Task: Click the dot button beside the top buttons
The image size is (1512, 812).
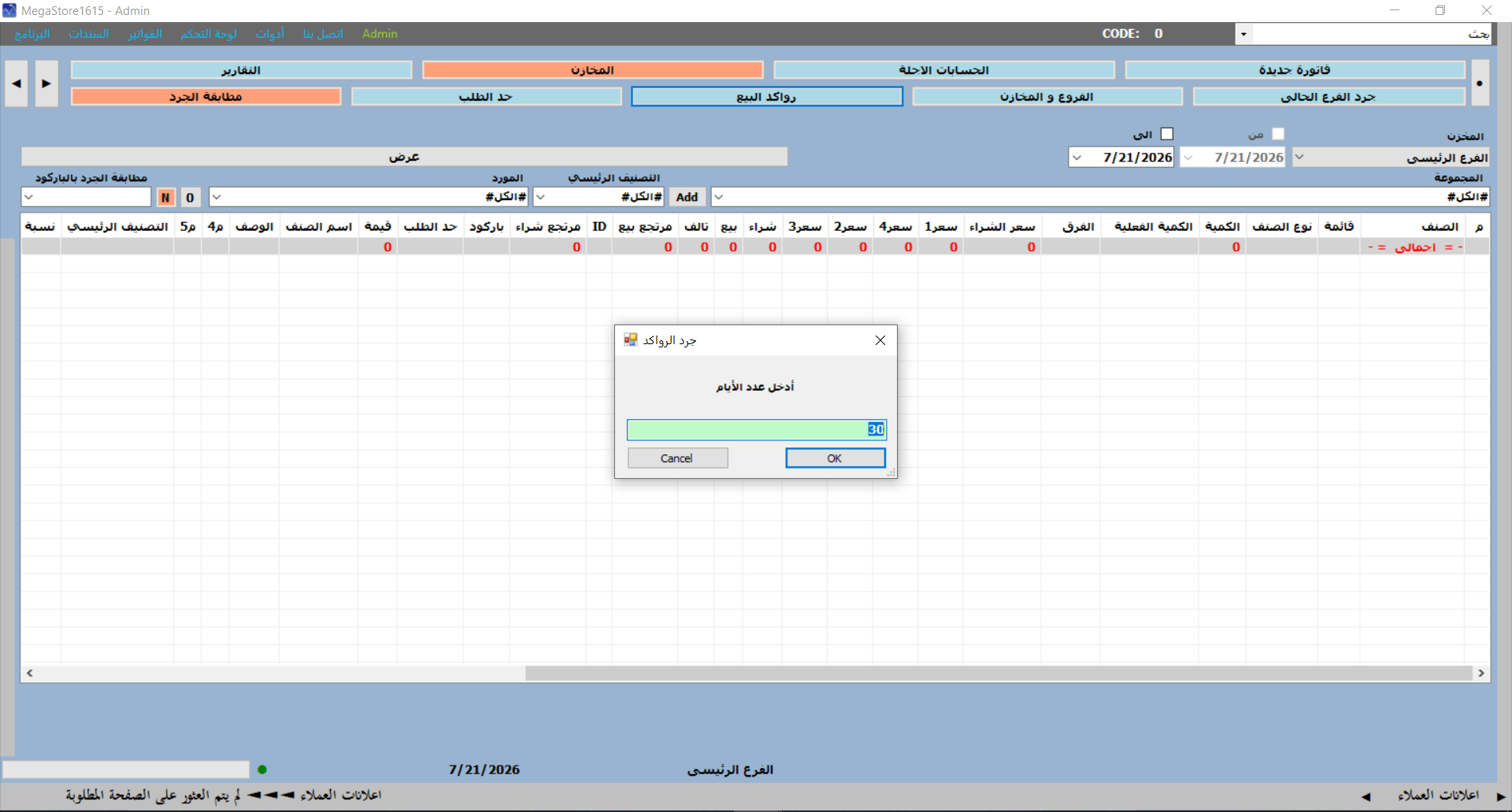Action: coord(1480,83)
